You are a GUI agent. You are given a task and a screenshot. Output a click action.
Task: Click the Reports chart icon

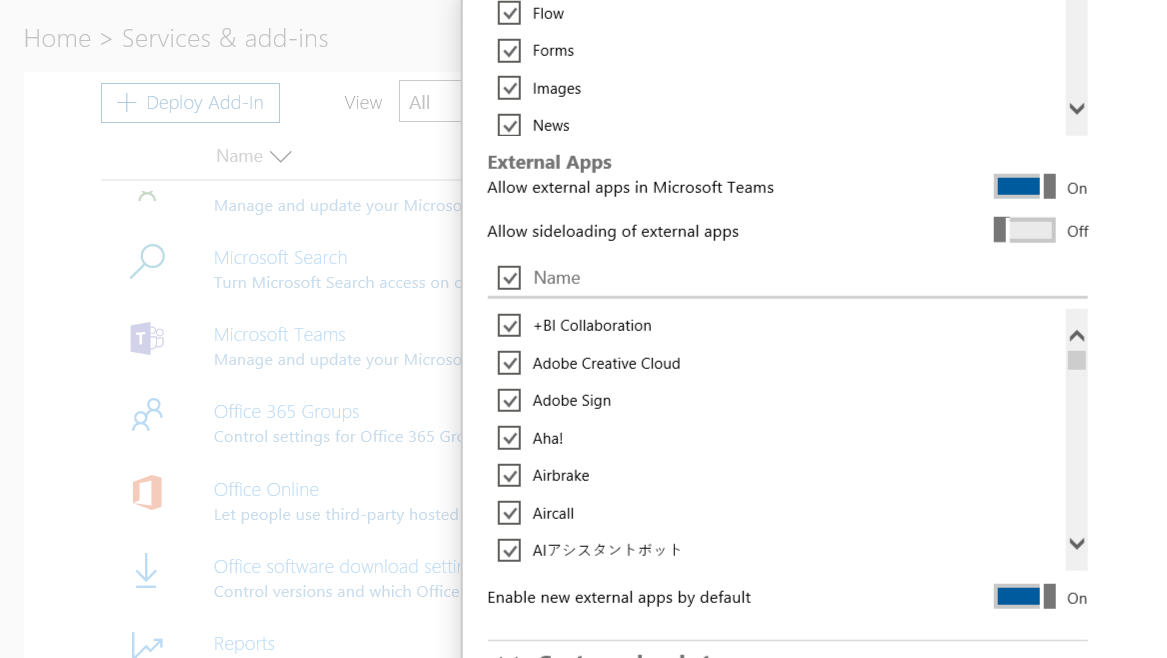pos(147,645)
